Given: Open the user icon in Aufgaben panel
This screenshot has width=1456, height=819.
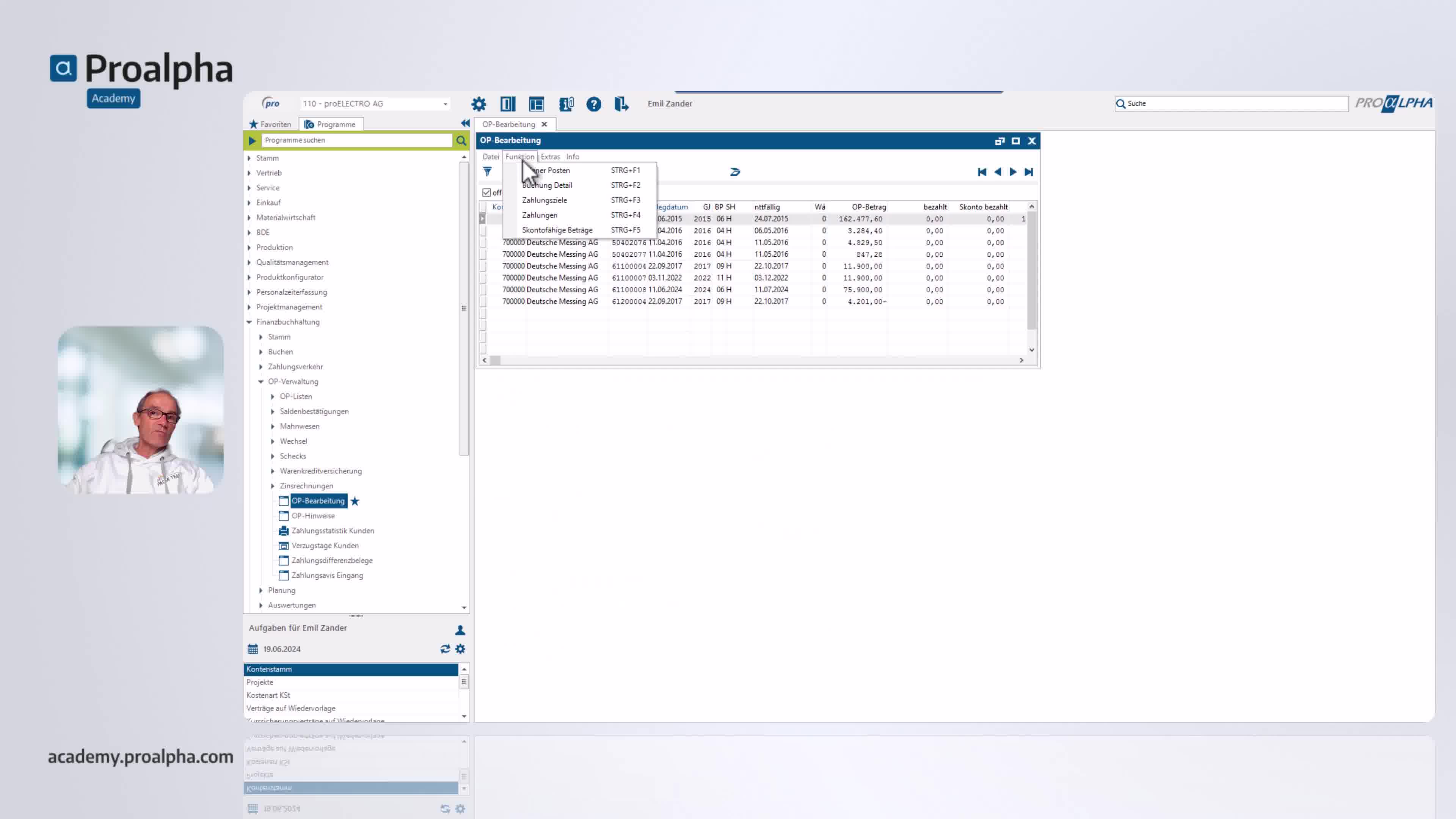Looking at the screenshot, I should 460,630.
